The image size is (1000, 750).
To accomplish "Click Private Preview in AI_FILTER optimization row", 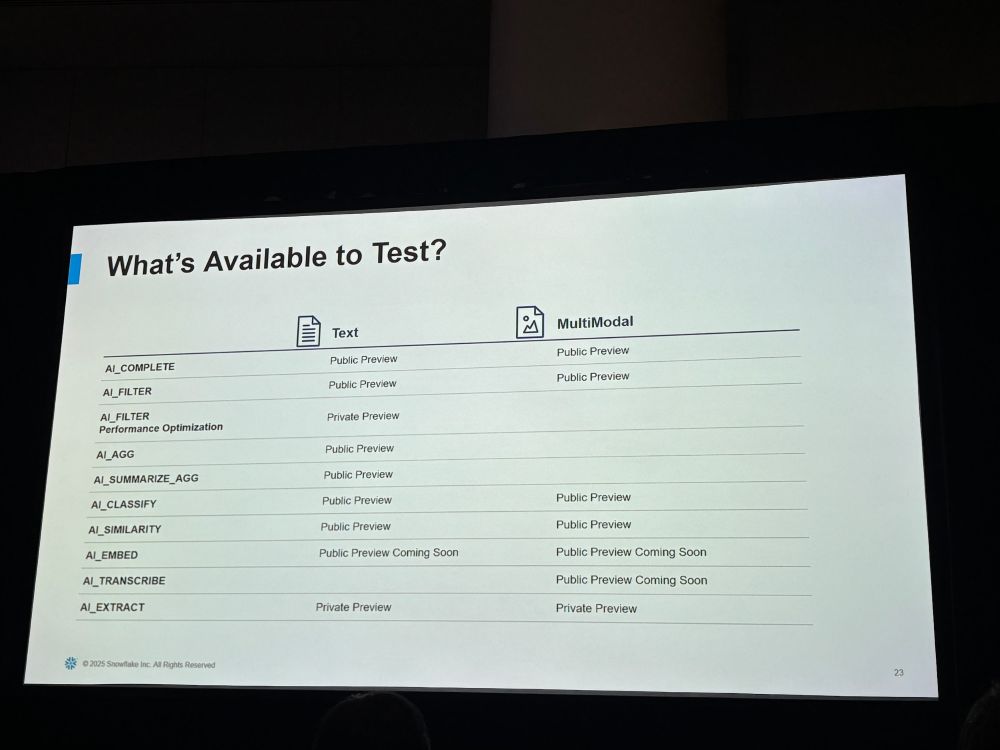I will click(363, 416).
